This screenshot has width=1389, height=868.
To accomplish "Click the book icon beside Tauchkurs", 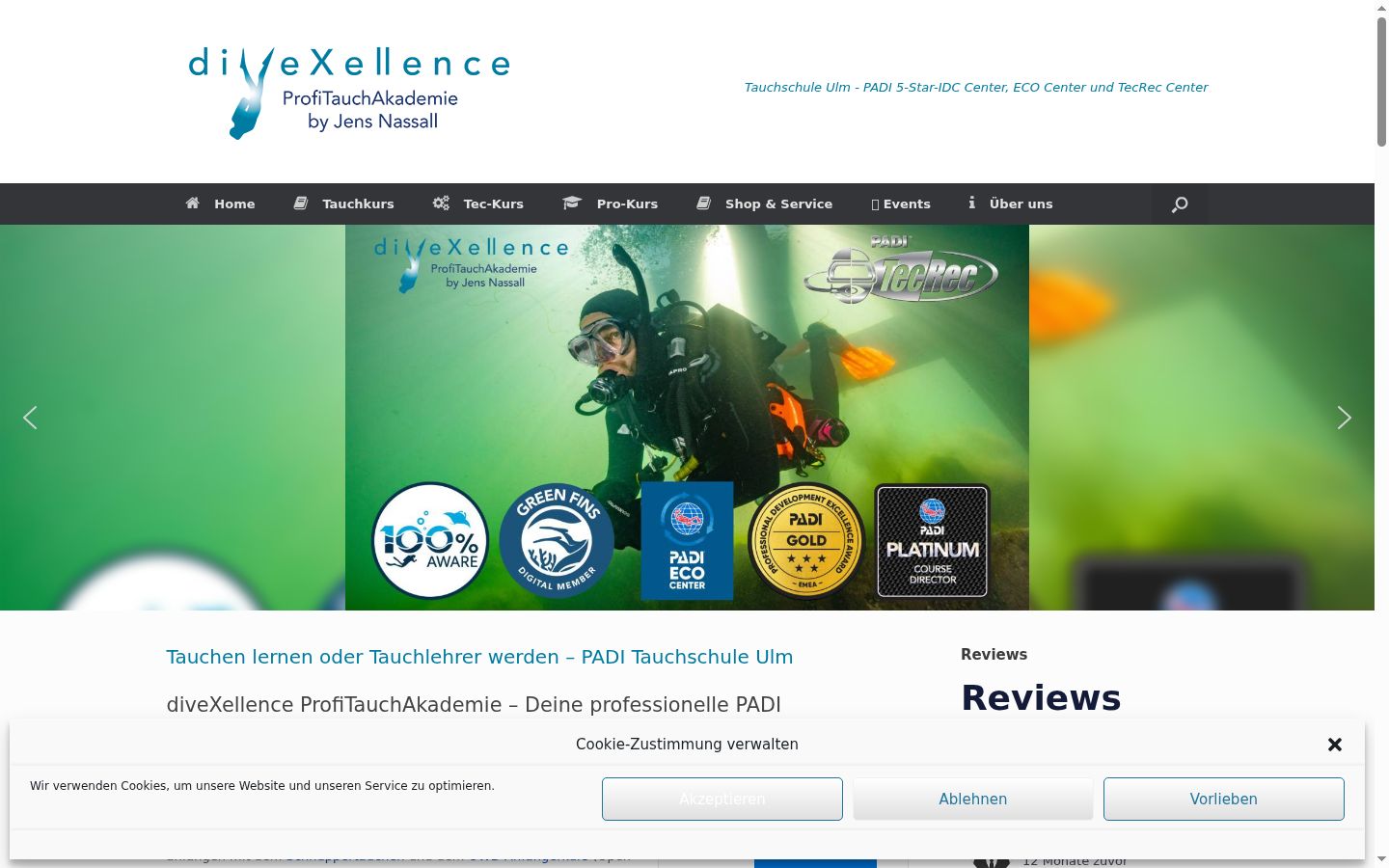I will pyautogui.click(x=301, y=203).
